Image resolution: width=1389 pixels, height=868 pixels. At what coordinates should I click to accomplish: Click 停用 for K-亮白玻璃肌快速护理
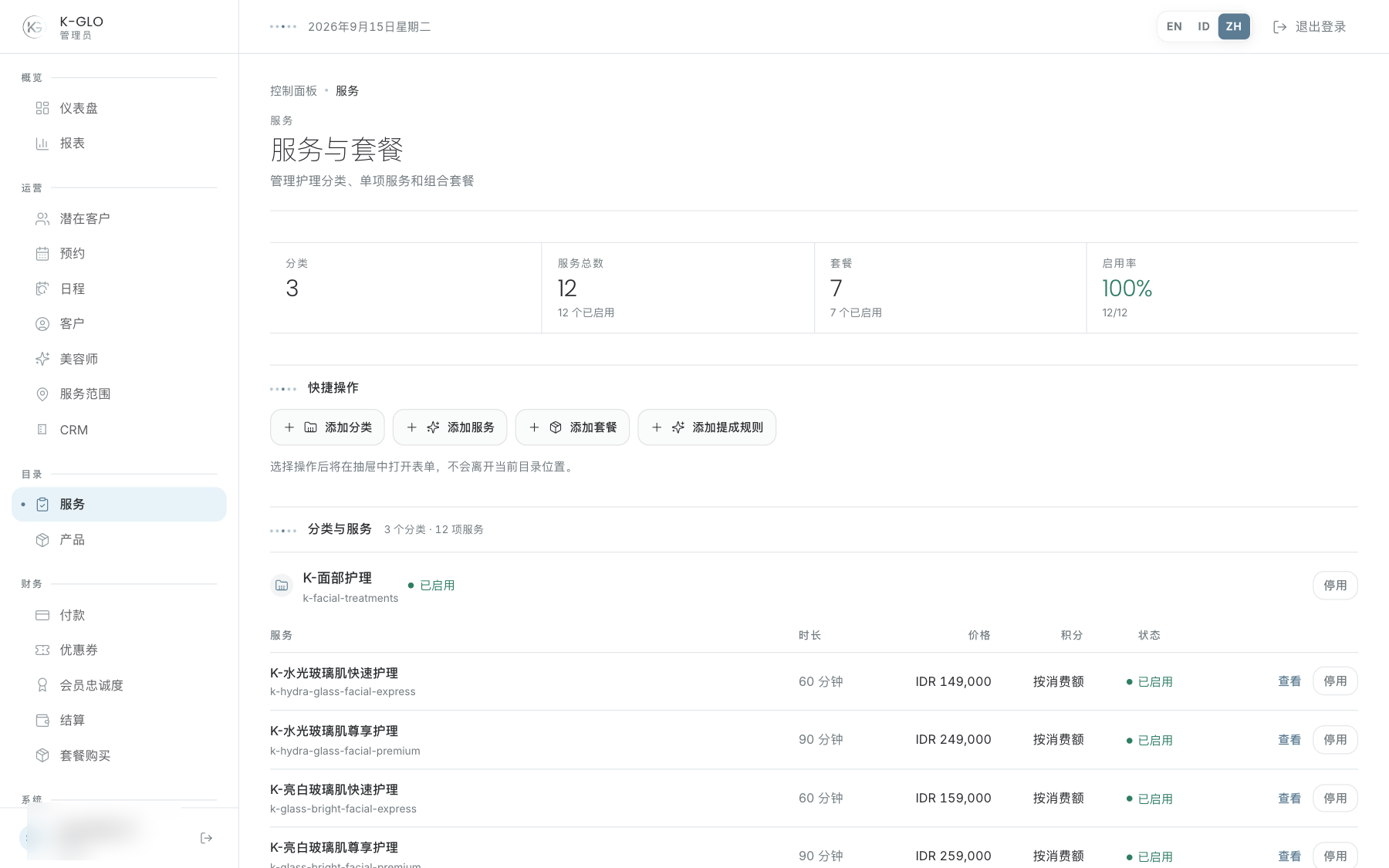[1335, 799]
